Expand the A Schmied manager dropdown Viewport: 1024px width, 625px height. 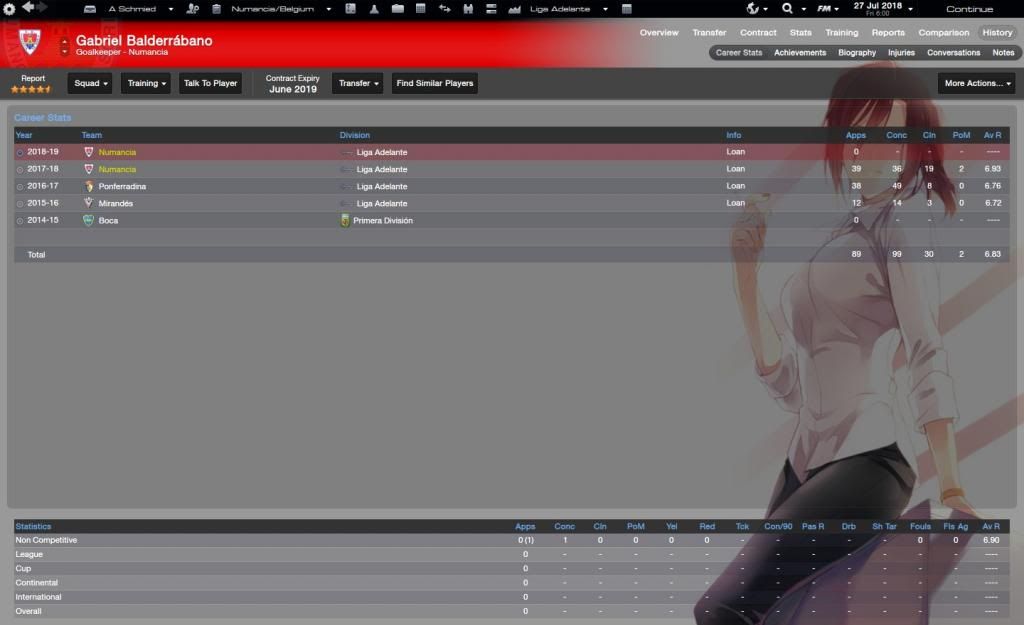pyautogui.click(x=170, y=9)
